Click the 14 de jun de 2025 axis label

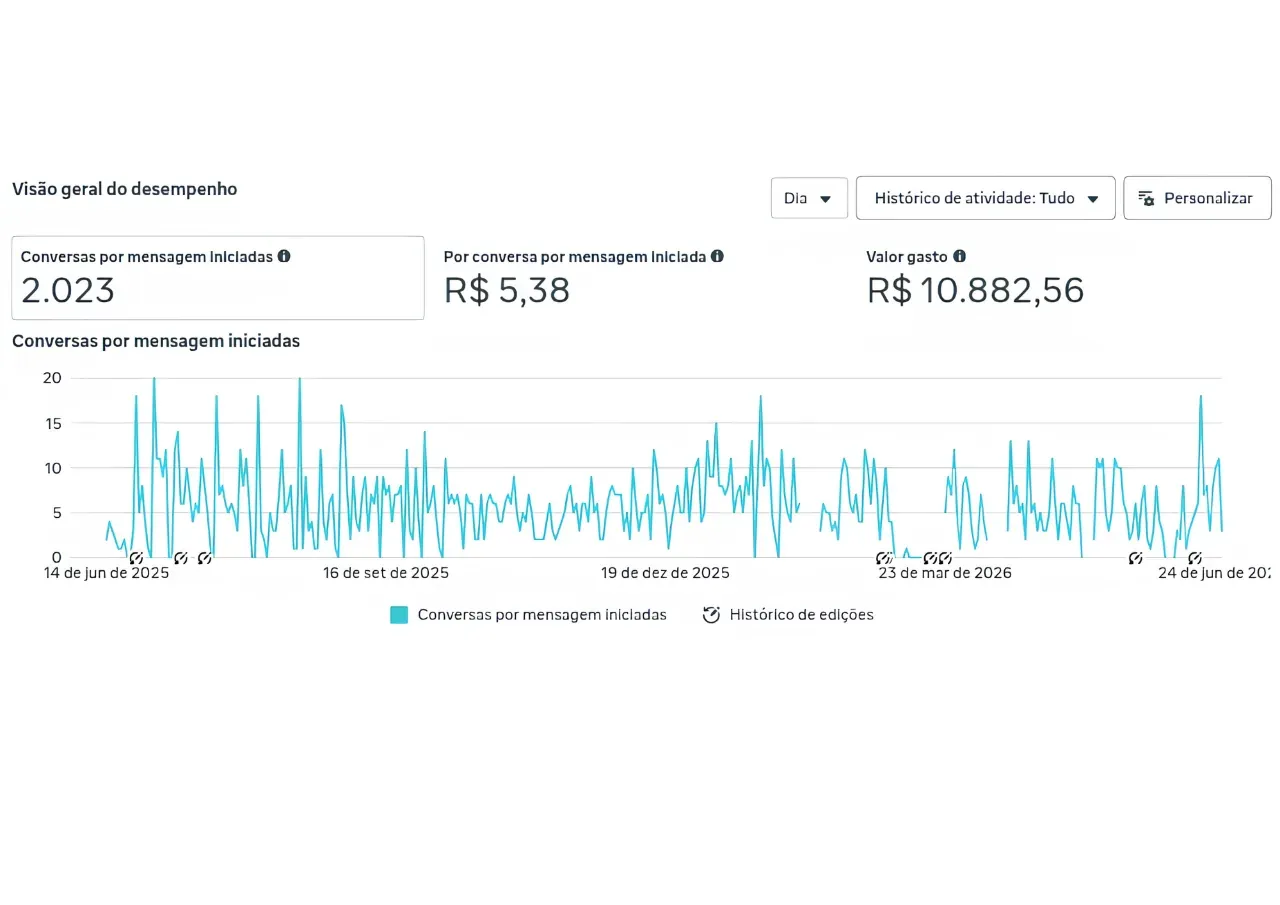(107, 573)
